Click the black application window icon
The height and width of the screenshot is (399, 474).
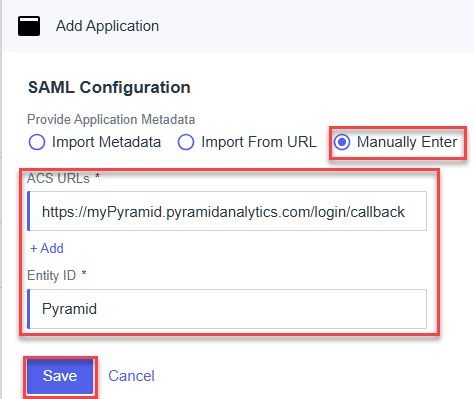coord(29,26)
